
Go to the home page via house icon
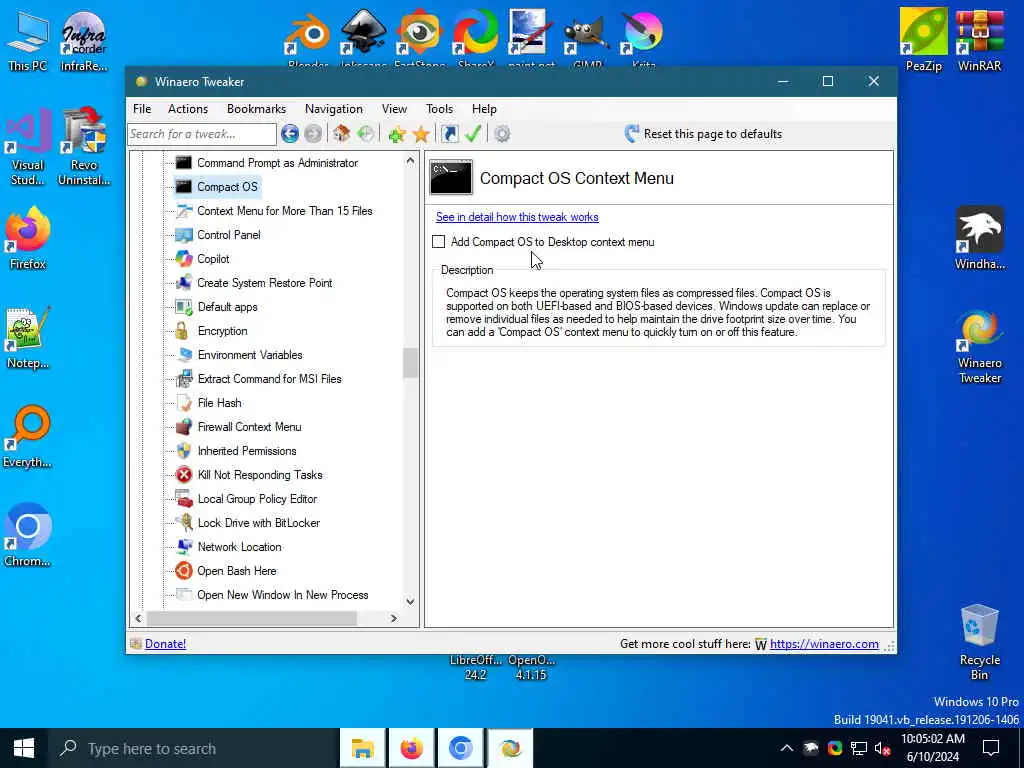click(342, 134)
